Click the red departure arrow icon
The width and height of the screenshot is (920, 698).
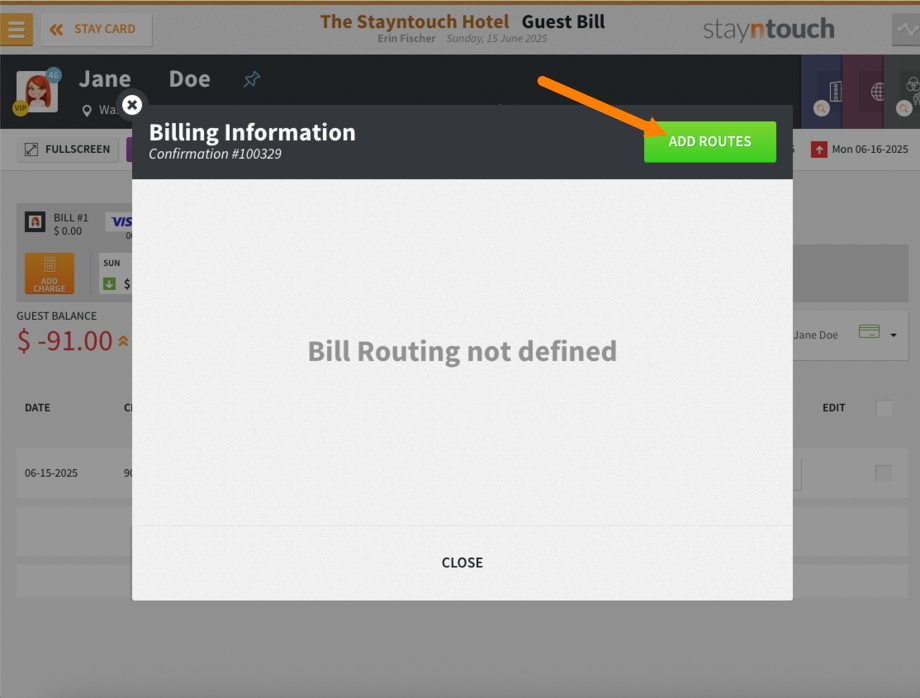pyautogui.click(x=819, y=150)
